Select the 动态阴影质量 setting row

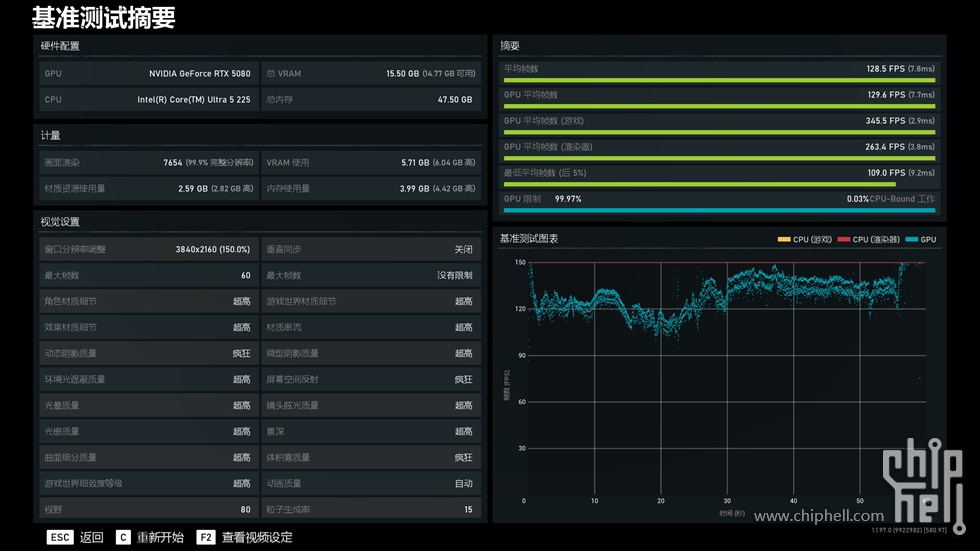pos(147,353)
